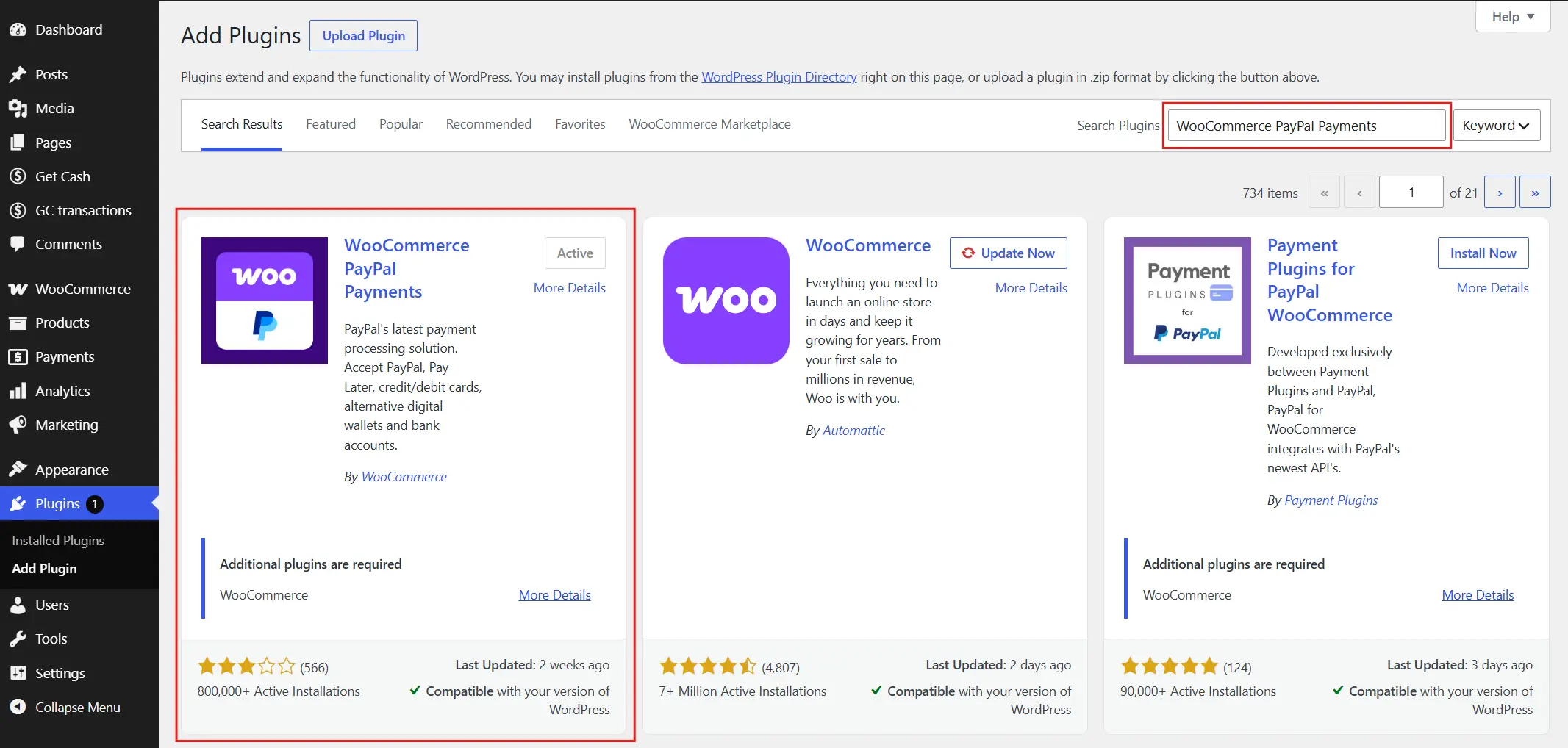Click the 5-star rating with 124 reviews
1568x748 pixels.
tap(1170, 666)
